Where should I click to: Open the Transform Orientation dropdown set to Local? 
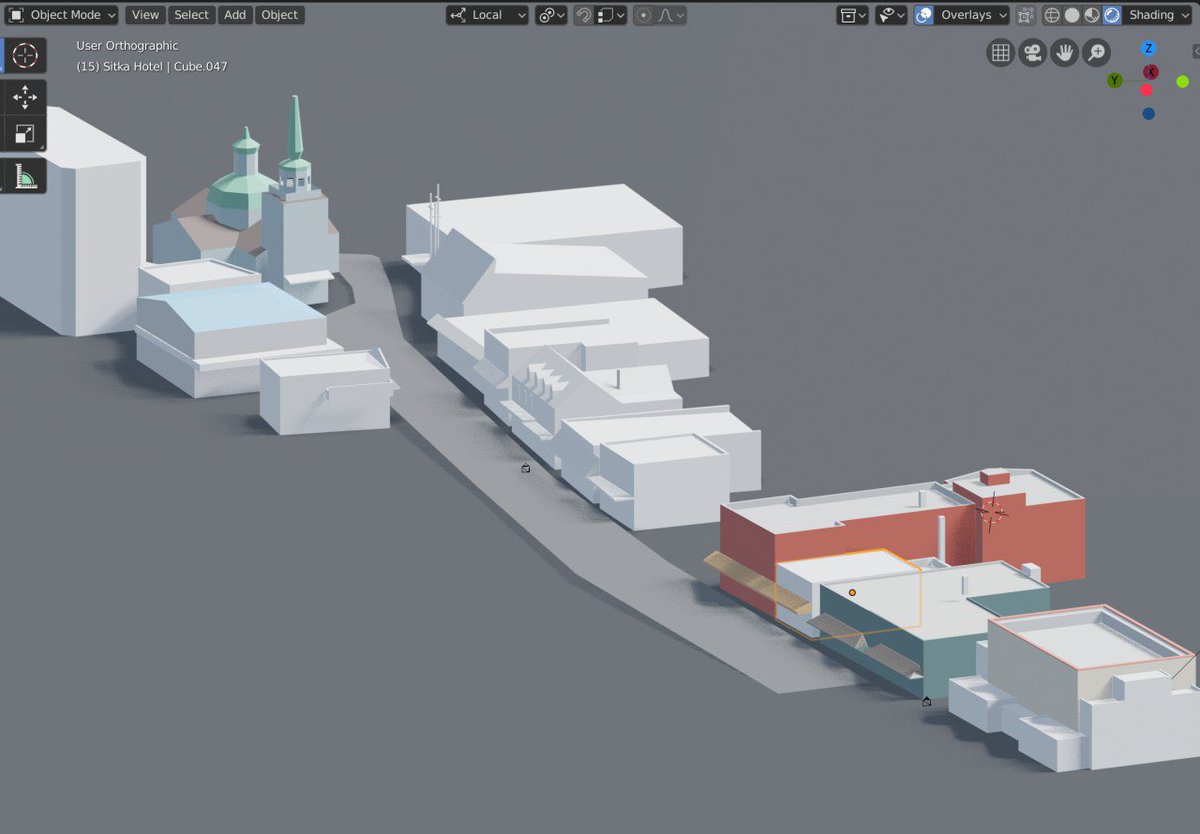pos(487,14)
